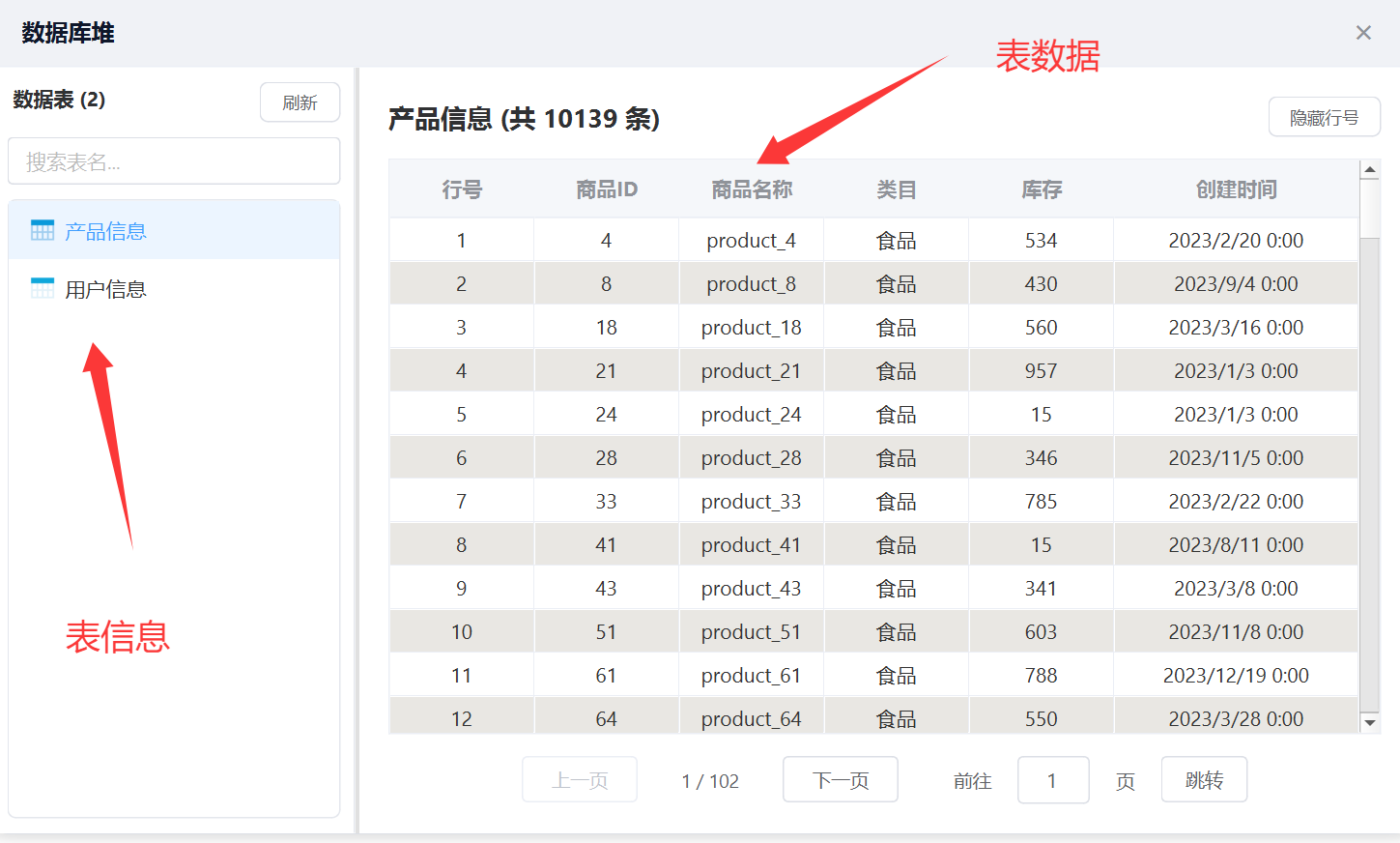
Task: Go to next page with 下一页
Action: pos(840,780)
